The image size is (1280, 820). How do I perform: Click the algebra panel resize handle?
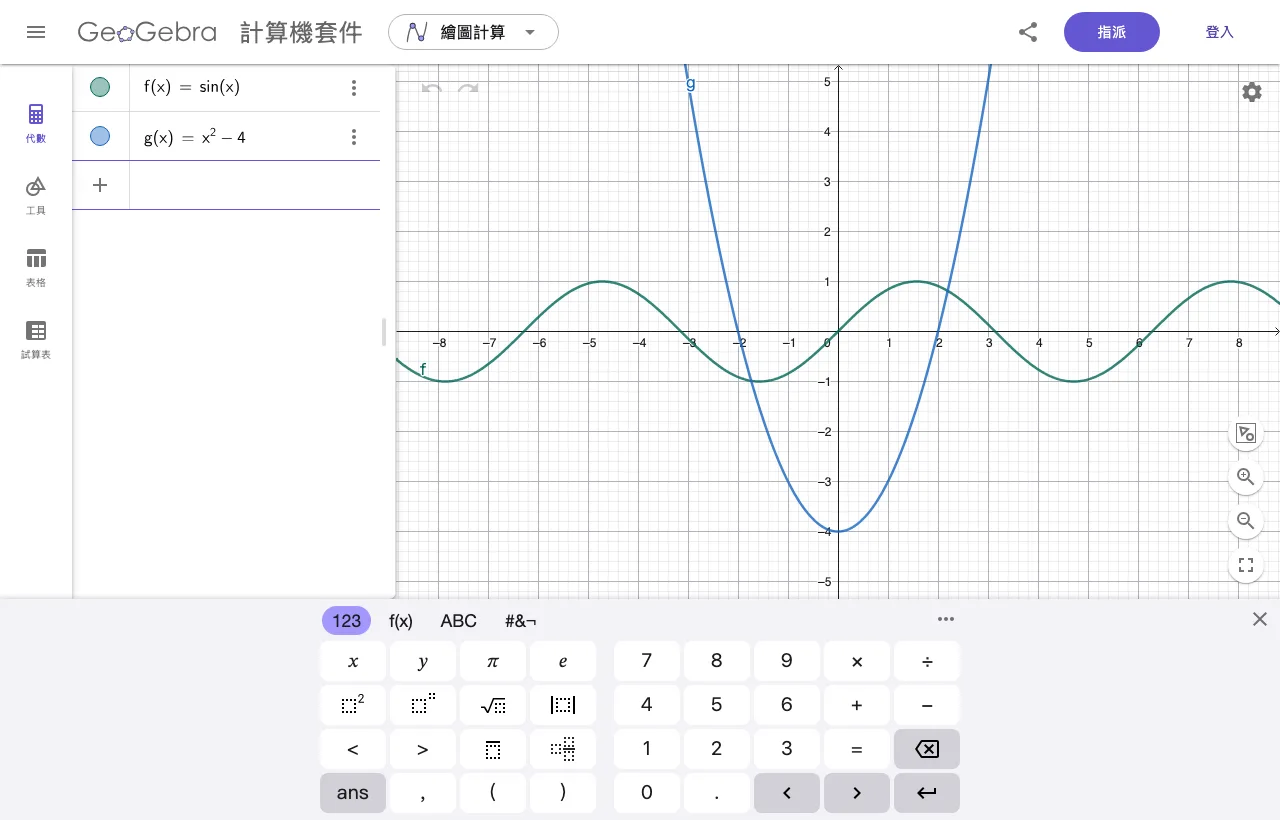click(x=384, y=332)
